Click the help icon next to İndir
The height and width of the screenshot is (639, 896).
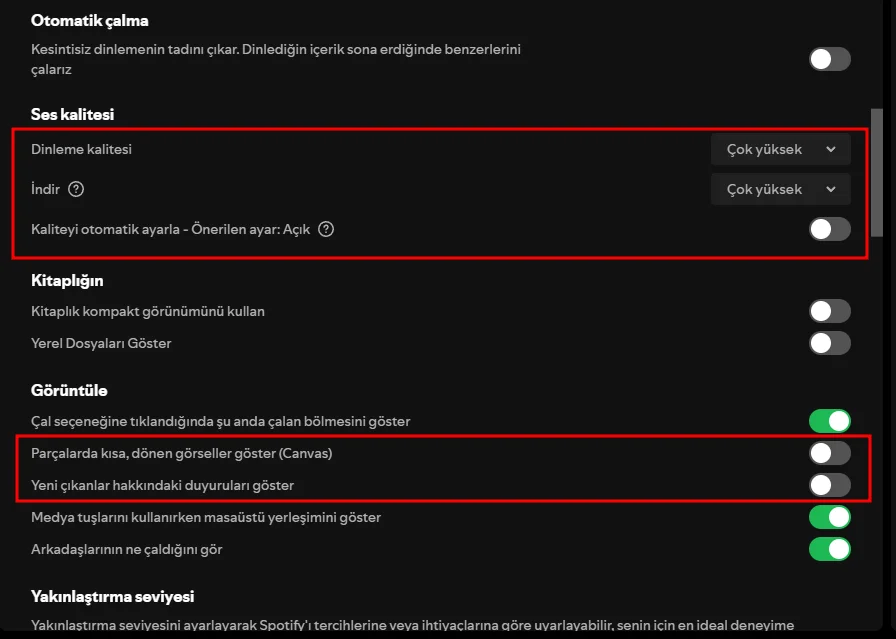point(76,189)
